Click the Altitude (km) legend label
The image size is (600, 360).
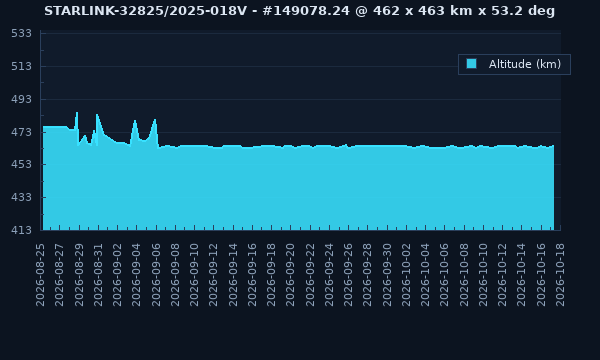tap(525, 64)
